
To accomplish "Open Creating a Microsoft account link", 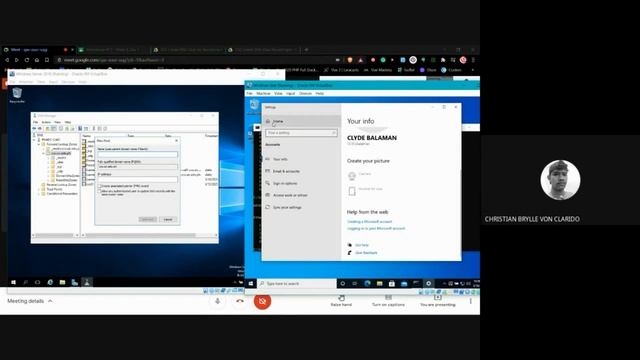I will click(369, 222).
